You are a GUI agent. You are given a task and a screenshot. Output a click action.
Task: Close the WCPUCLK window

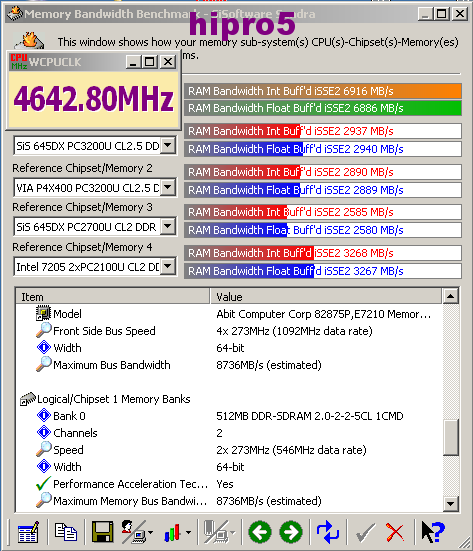(168, 62)
